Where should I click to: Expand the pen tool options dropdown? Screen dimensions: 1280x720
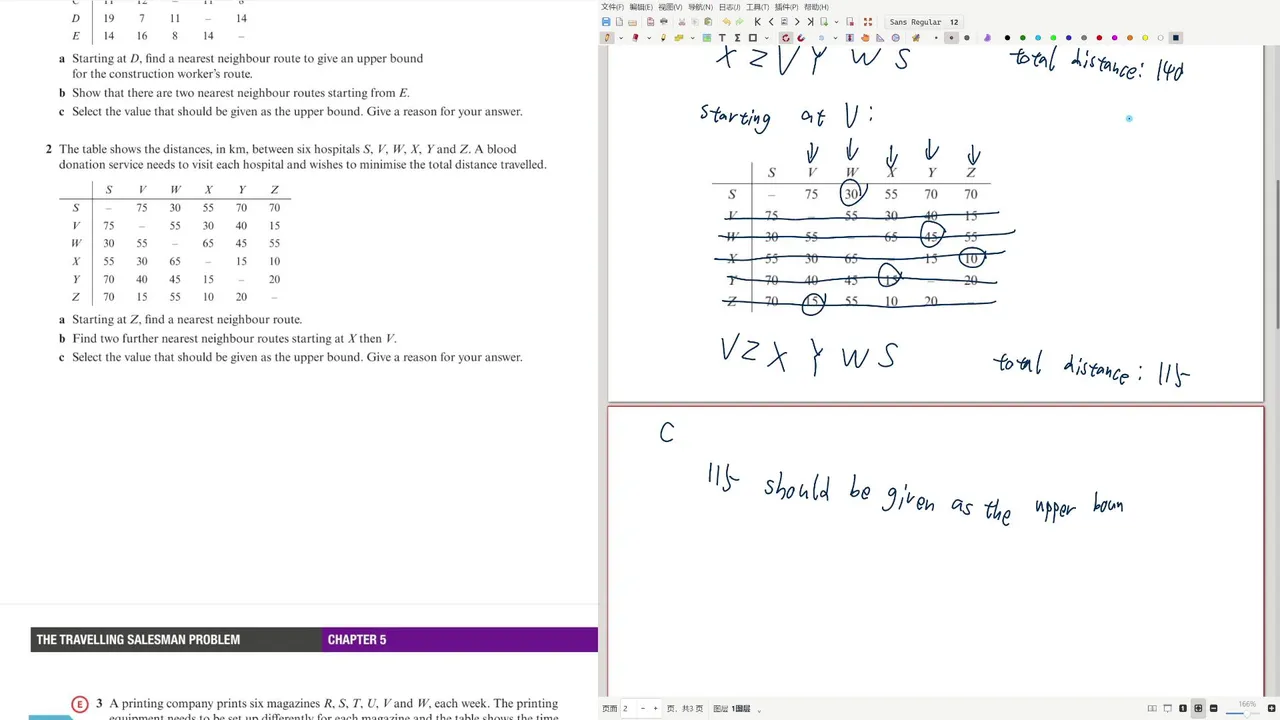pyautogui.click(x=620, y=38)
